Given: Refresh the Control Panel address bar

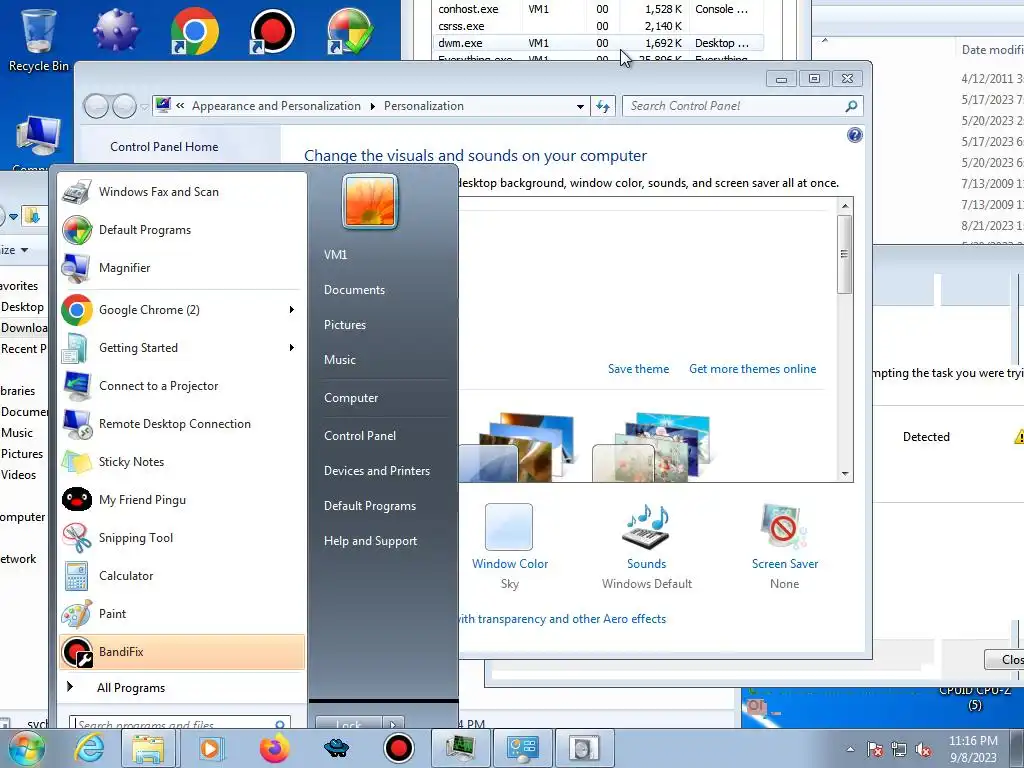Looking at the screenshot, I should click(x=602, y=106).
